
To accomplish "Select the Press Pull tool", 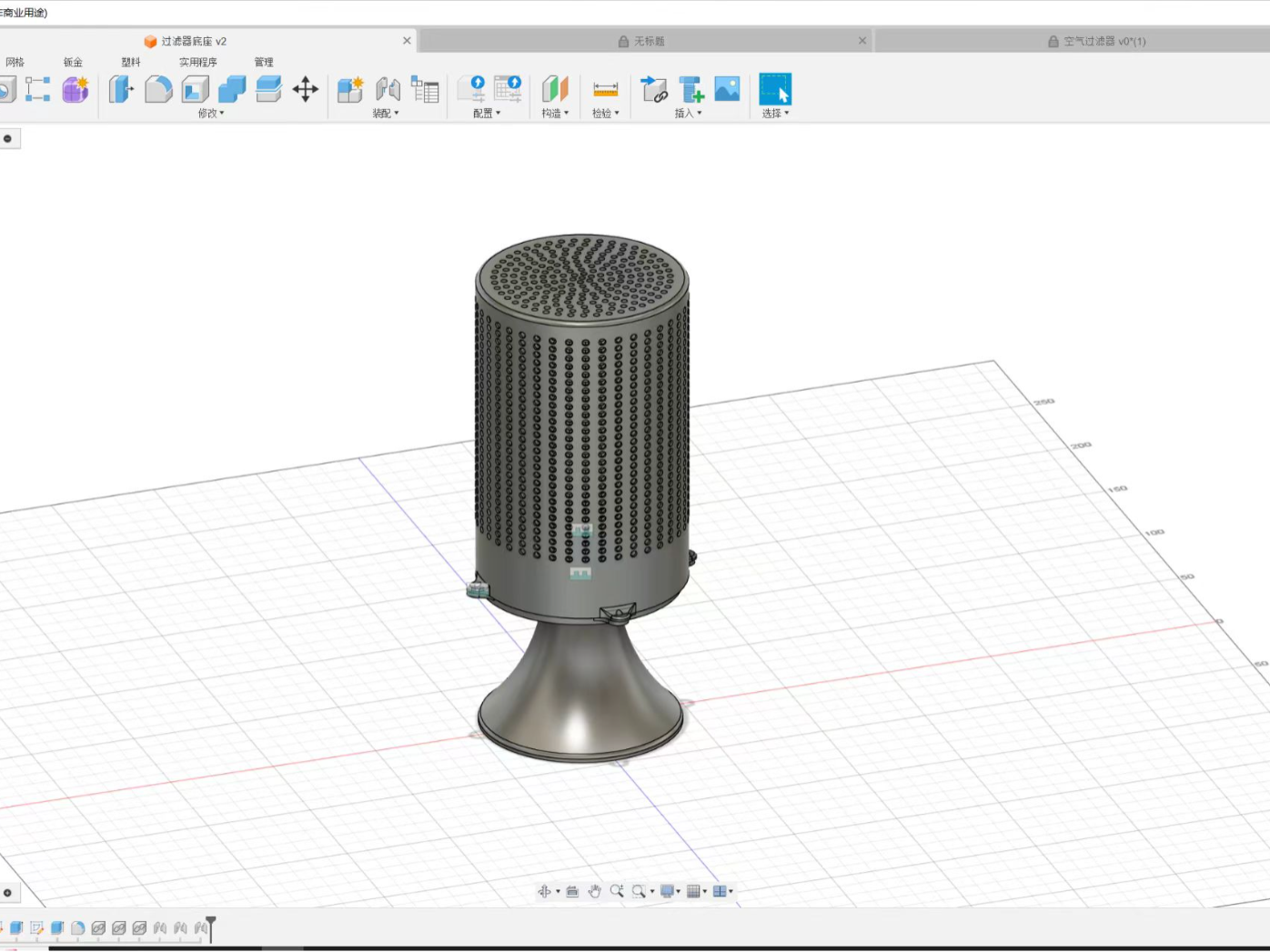I will [120, 89].
